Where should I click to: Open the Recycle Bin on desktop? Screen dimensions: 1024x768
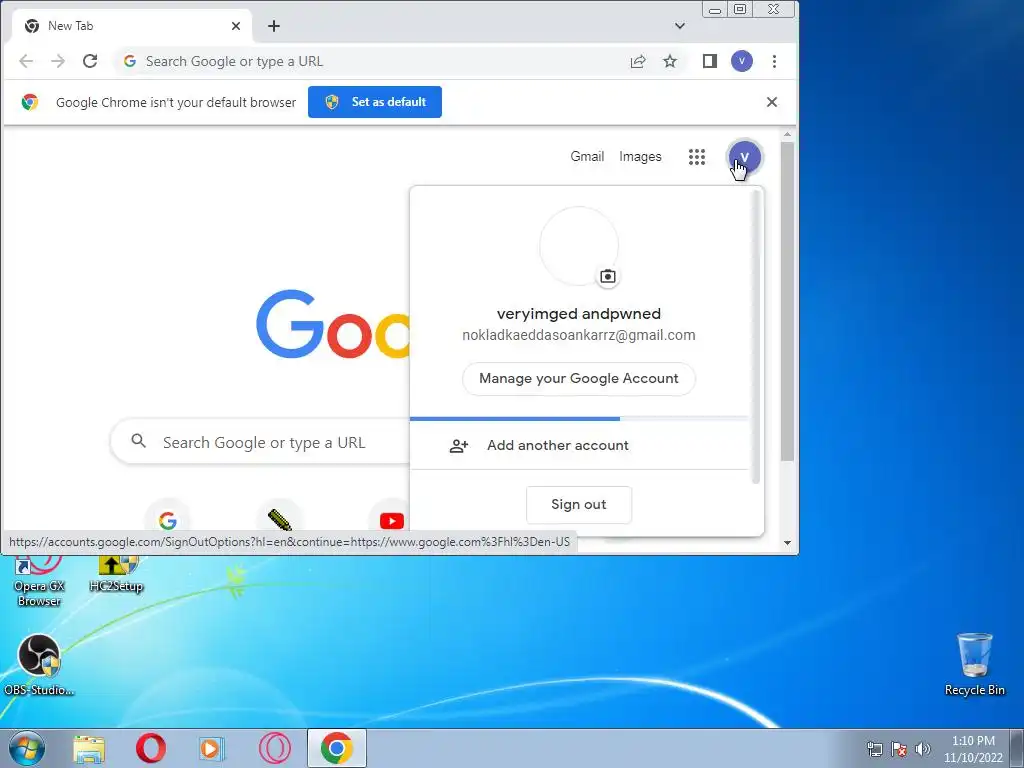(x=974, y=664)
